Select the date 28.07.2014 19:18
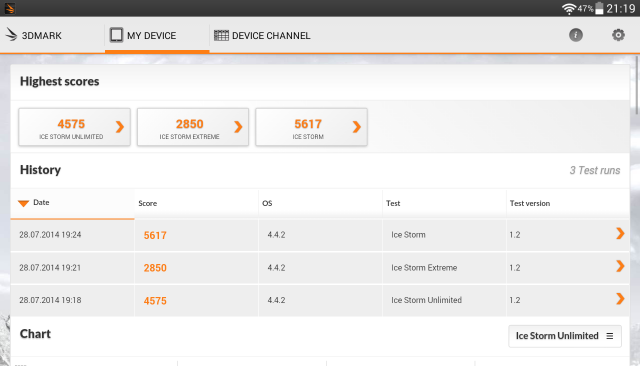640x366 pixels. pyautogui.click(x=50, y=300)
